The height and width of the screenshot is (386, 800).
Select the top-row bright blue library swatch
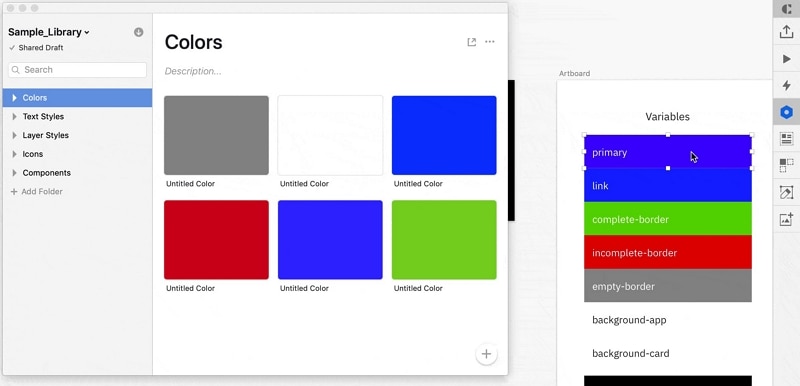444,135
